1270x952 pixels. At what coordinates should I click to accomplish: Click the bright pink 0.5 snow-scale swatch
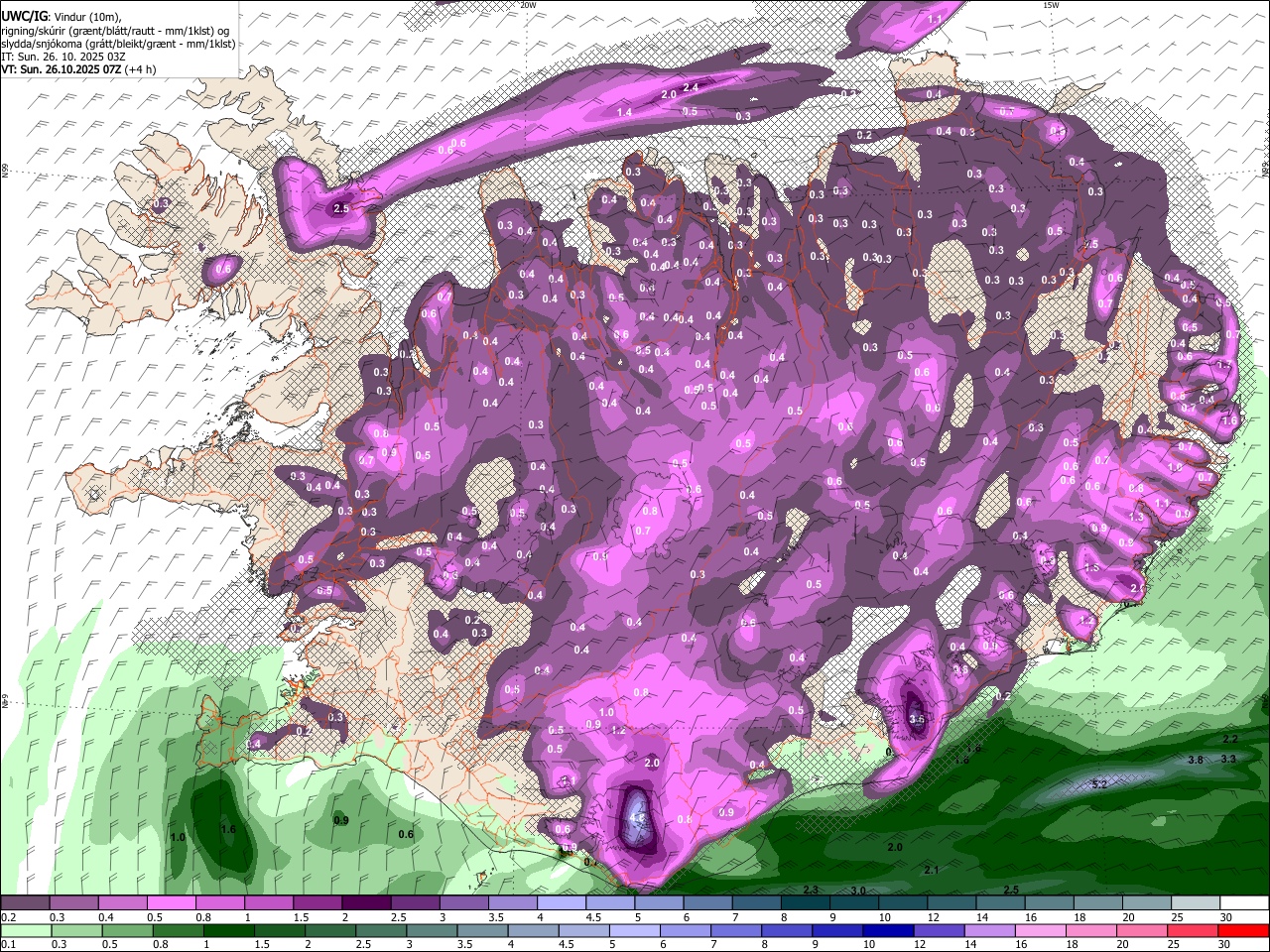point(171,903)
